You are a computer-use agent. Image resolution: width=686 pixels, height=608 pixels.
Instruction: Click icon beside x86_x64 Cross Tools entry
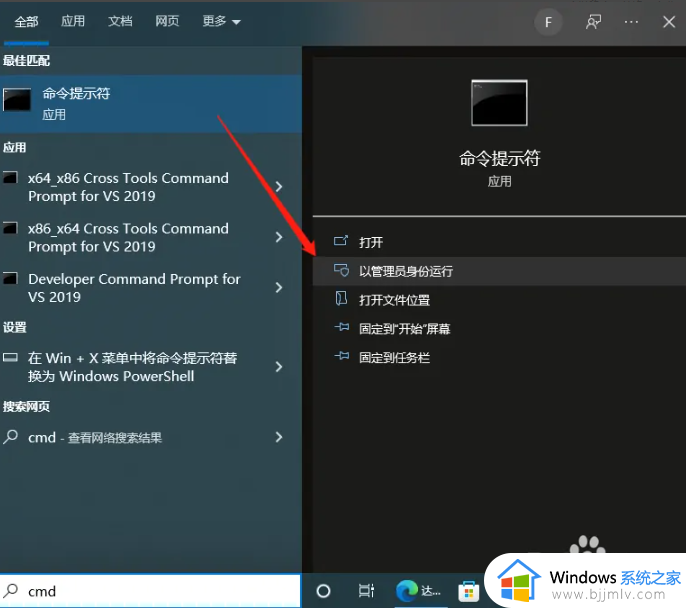tap(10, 228)
